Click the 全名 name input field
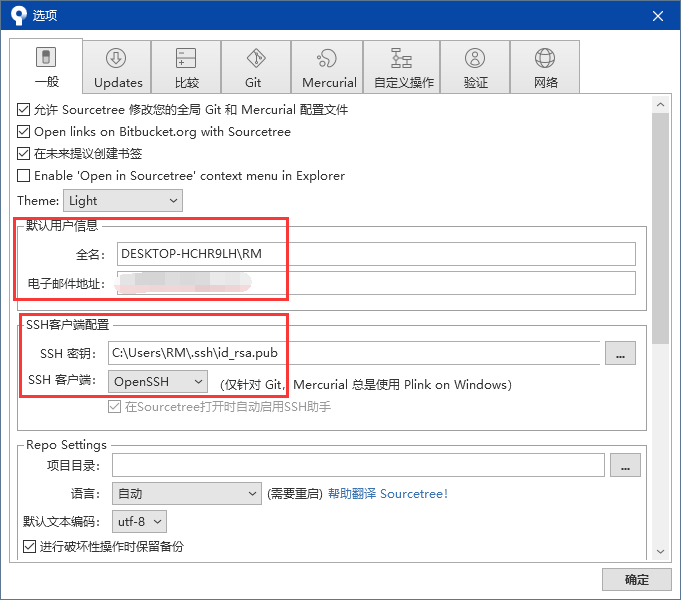 [x=376, y=254]
